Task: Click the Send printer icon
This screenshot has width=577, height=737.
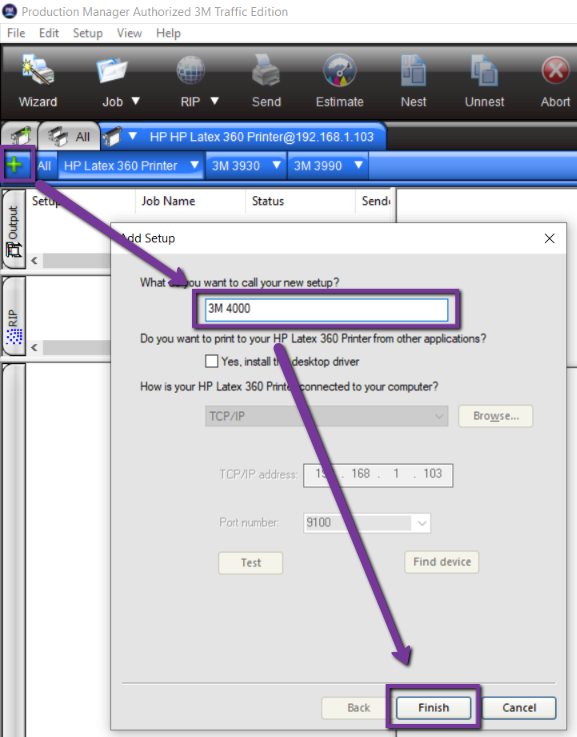Action: pos(266,71)
